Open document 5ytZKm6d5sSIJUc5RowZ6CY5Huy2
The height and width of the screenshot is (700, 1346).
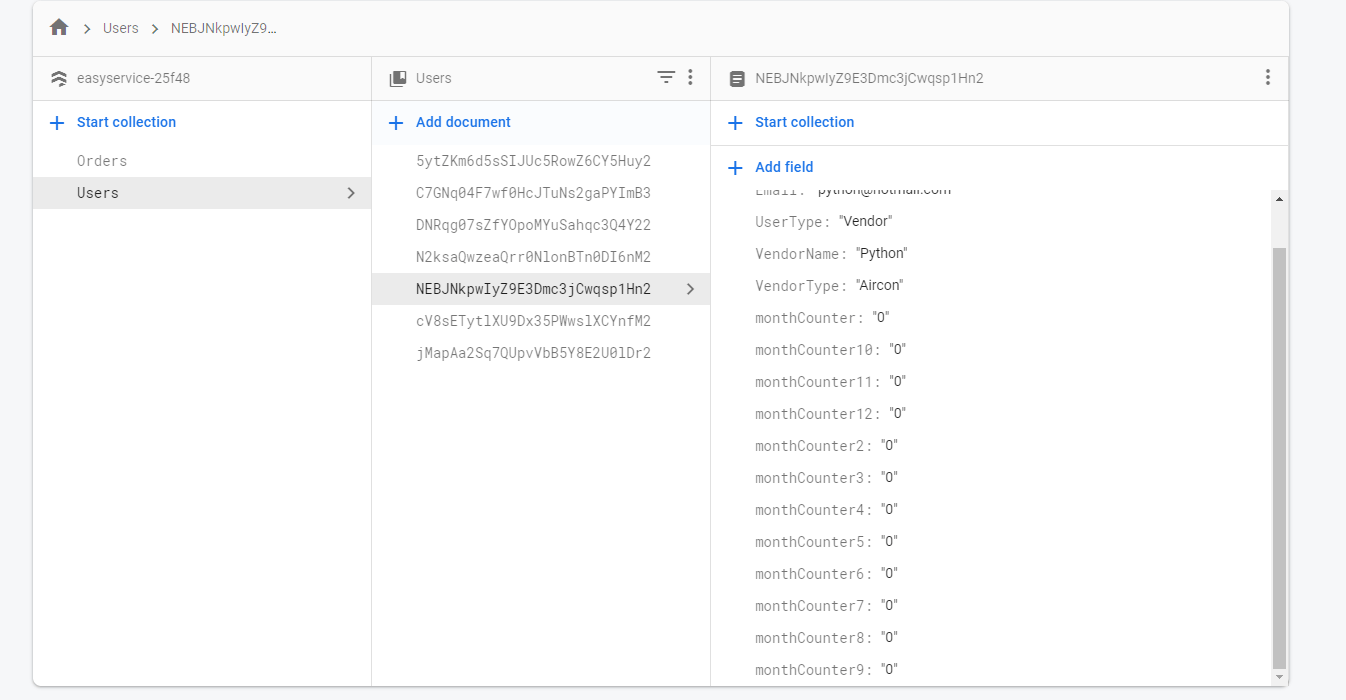pos(533,161)
